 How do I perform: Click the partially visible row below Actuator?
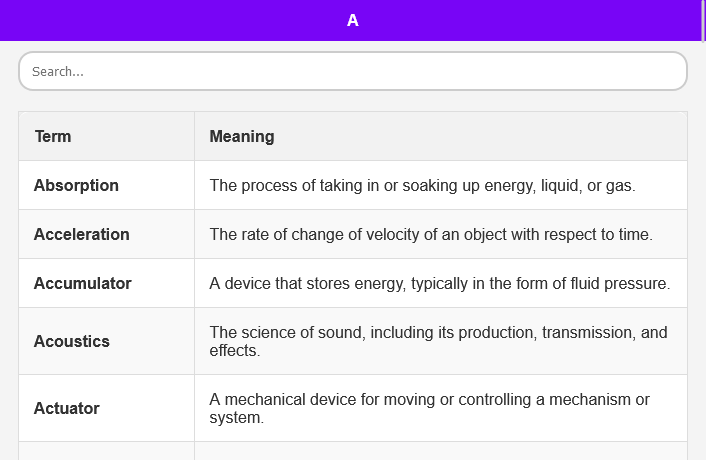353,451
